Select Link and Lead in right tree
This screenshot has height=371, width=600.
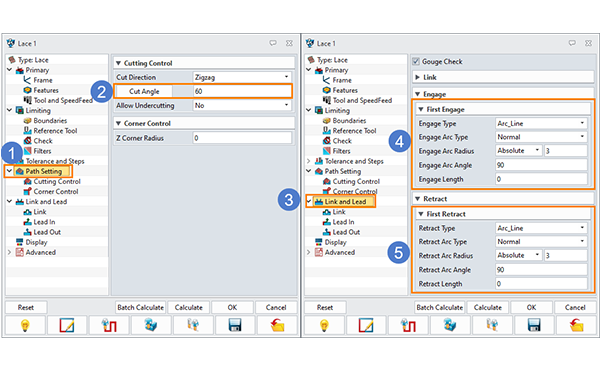pyautogui.click(x=345, y=201)
